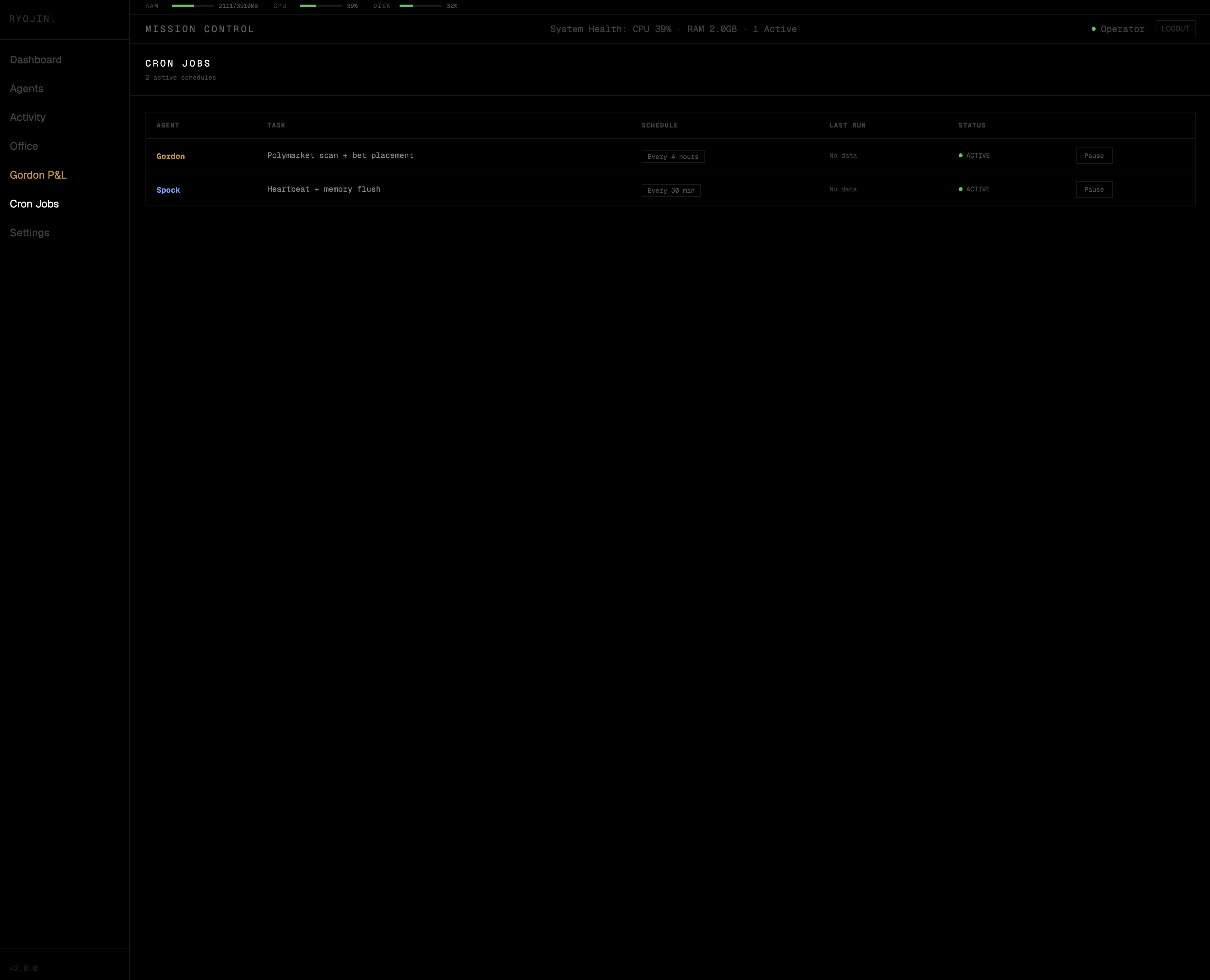Open the Activity view

tap(28, 117)
